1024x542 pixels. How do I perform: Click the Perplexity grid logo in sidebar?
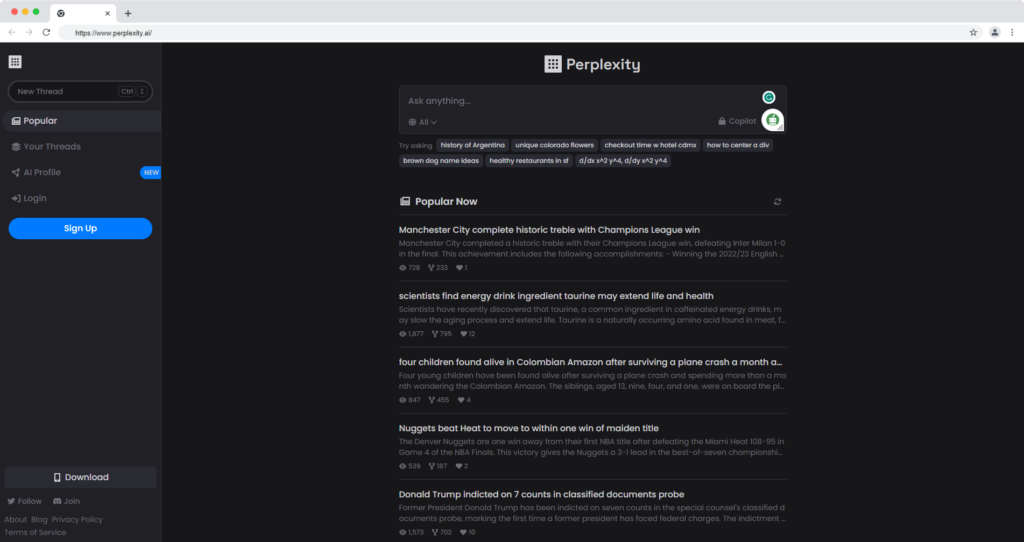(15, 62)
